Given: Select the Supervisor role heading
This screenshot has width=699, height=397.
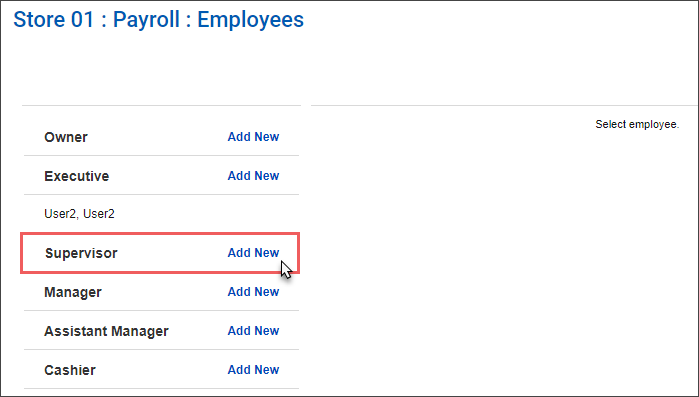Looking at the screenshot, I should (x=81, y=253).
